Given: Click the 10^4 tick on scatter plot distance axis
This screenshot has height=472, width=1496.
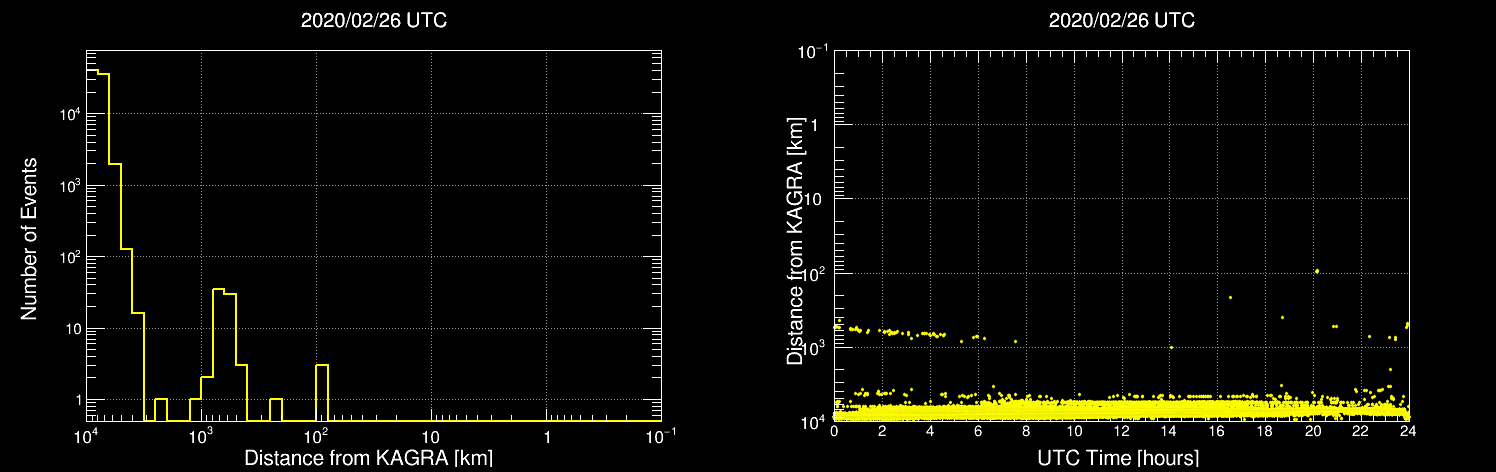Looking at the screenshot, I should (x=815, y=420).
